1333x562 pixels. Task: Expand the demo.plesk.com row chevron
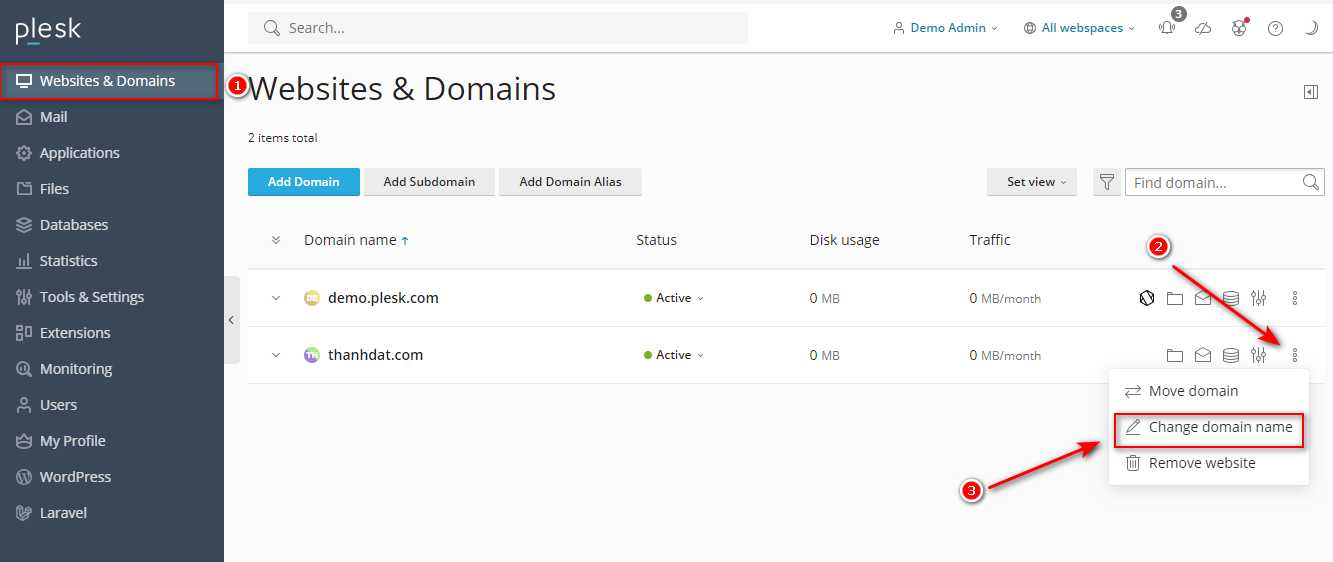point(277,298)
